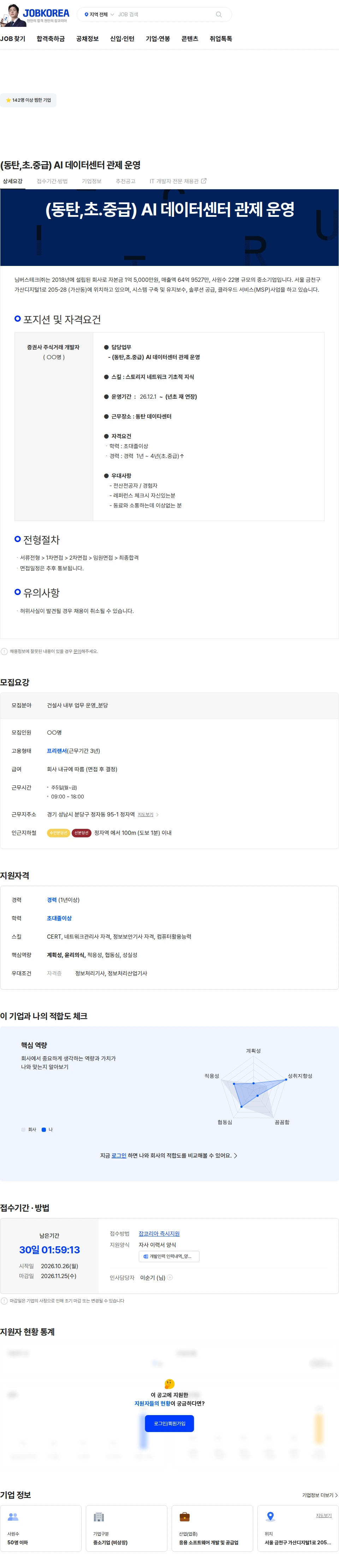Click the 위치 map pin icon
The image size is (339, 1568).
(x=271, y=1516)
